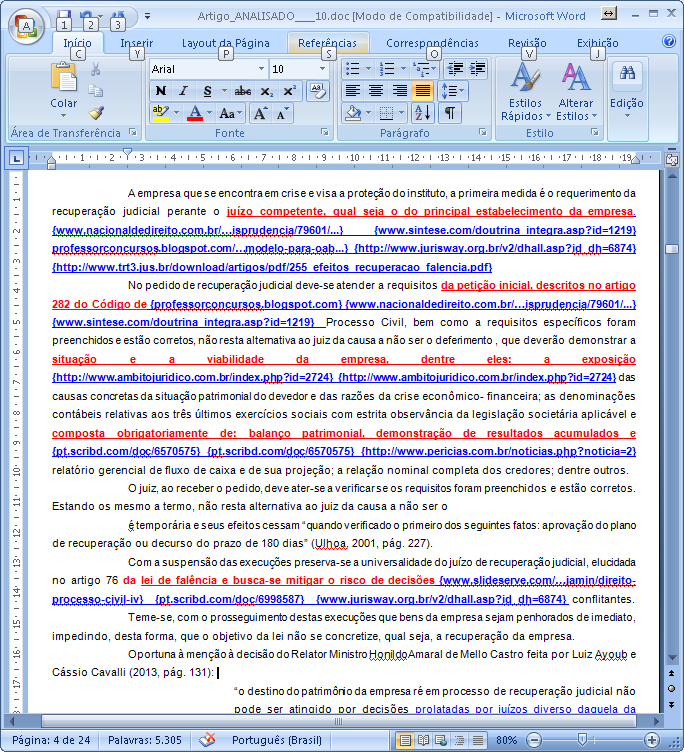Open the Correspondências tab
684x752 pixels.
click(432, 43)
